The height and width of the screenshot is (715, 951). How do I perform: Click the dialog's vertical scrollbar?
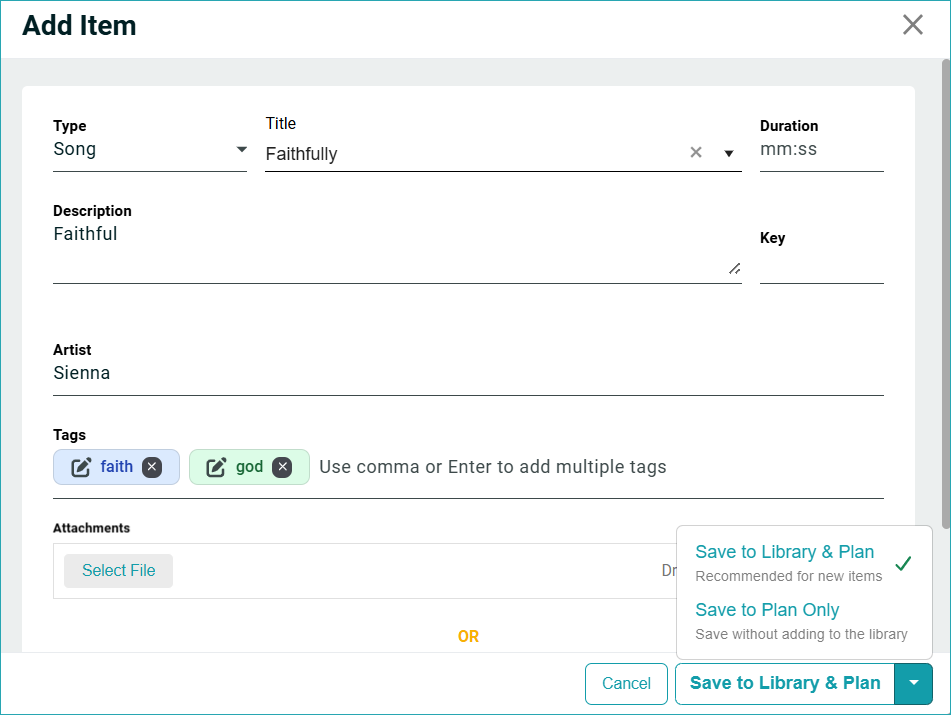945,200
